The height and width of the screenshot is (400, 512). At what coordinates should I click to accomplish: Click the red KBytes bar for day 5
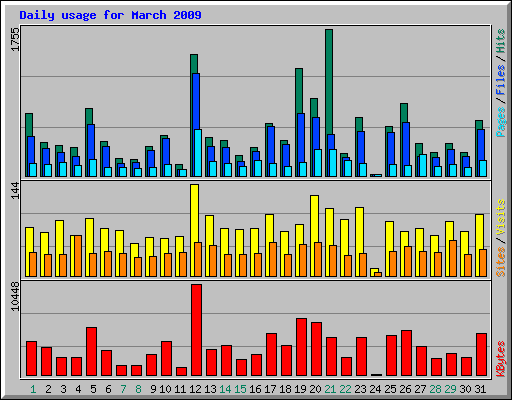click(x=91, y=351)
